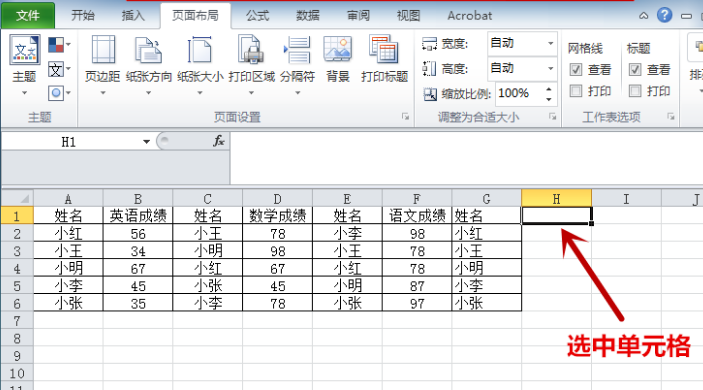703x390 pixels.
Task: Click 打印标题 print titles button
Action: point(384,58)
